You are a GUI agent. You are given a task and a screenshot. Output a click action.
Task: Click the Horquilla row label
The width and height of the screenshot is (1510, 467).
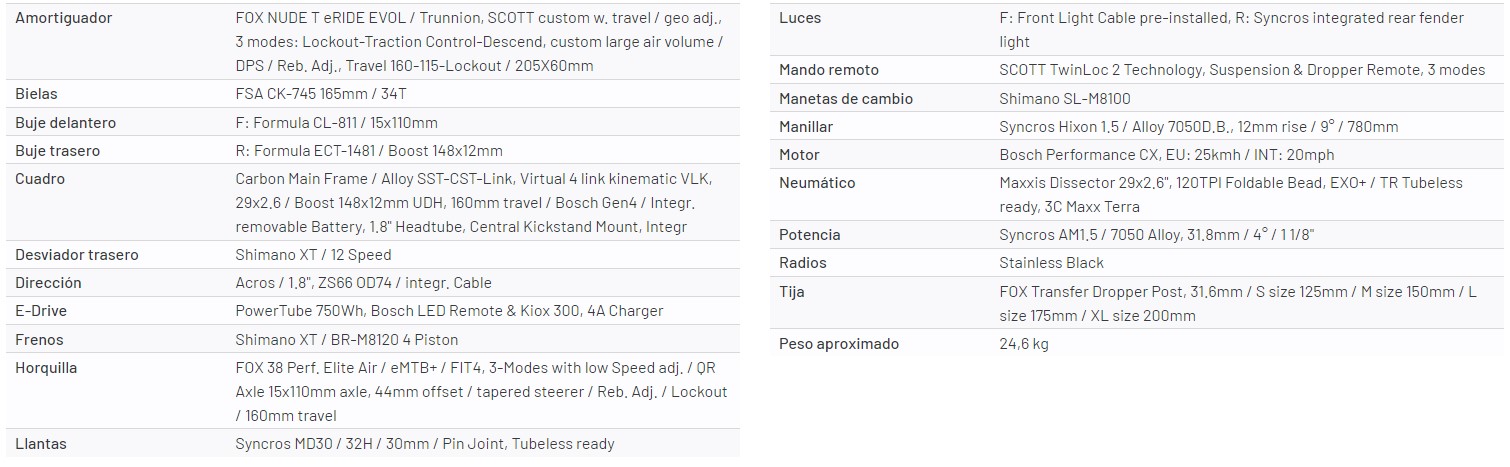click(46, 368)
